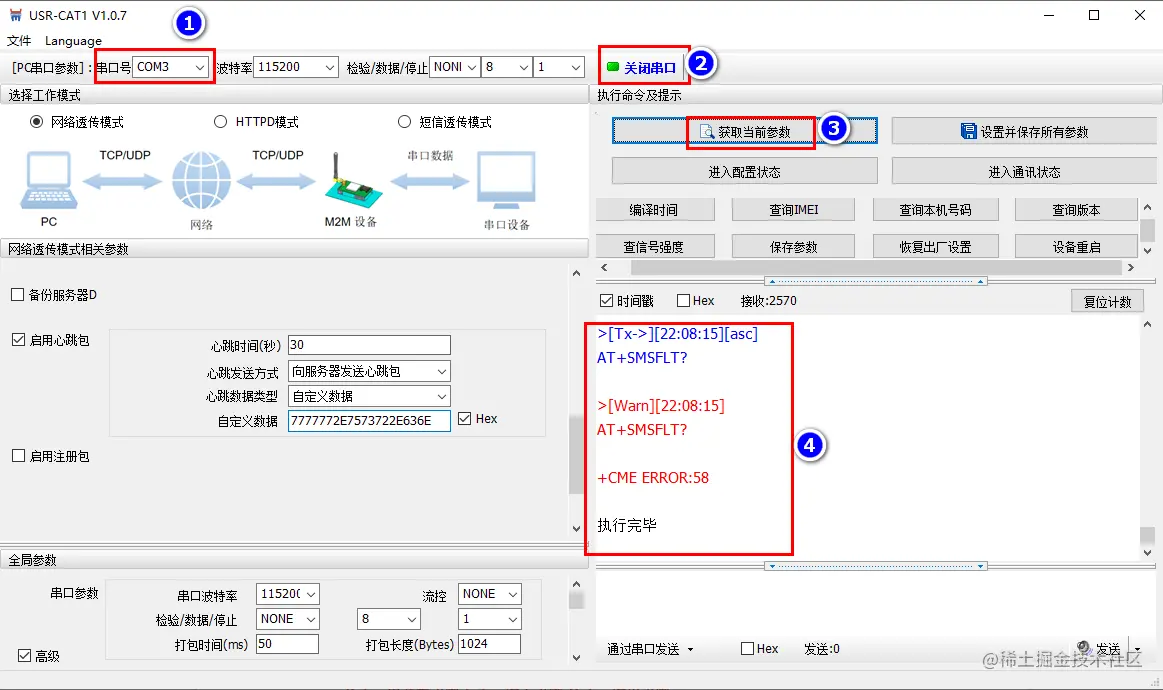Screen dimensions: 1163x690
Task: Open the Language menu
Action: click(73, 41)
